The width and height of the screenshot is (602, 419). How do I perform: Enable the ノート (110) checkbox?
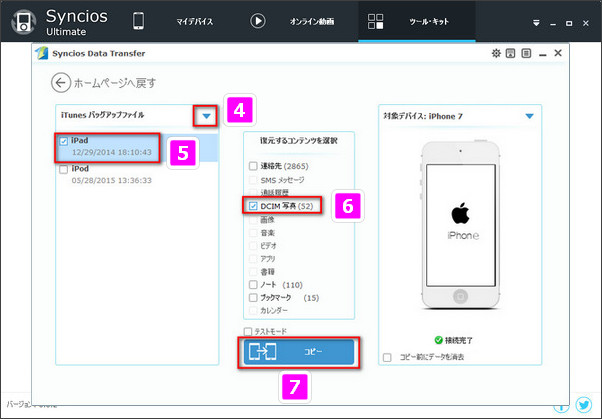coord(253,285)
